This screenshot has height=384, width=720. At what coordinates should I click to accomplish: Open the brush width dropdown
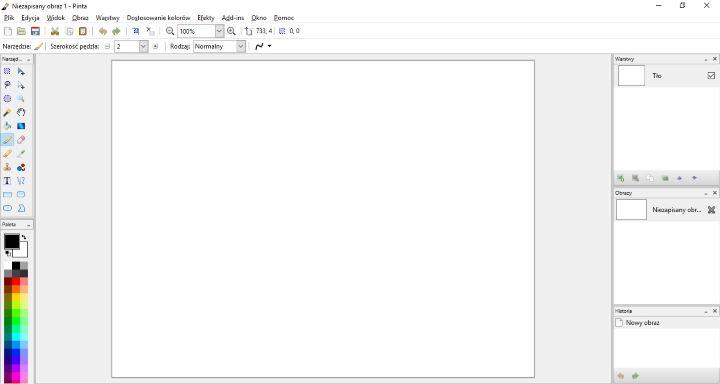point(143,46)
